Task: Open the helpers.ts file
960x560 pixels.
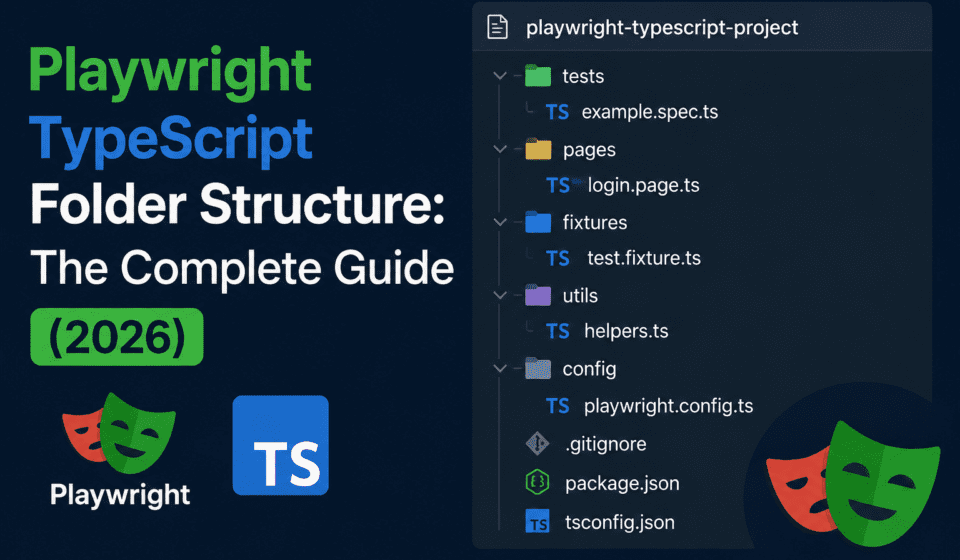Action: tap(626, 331)
